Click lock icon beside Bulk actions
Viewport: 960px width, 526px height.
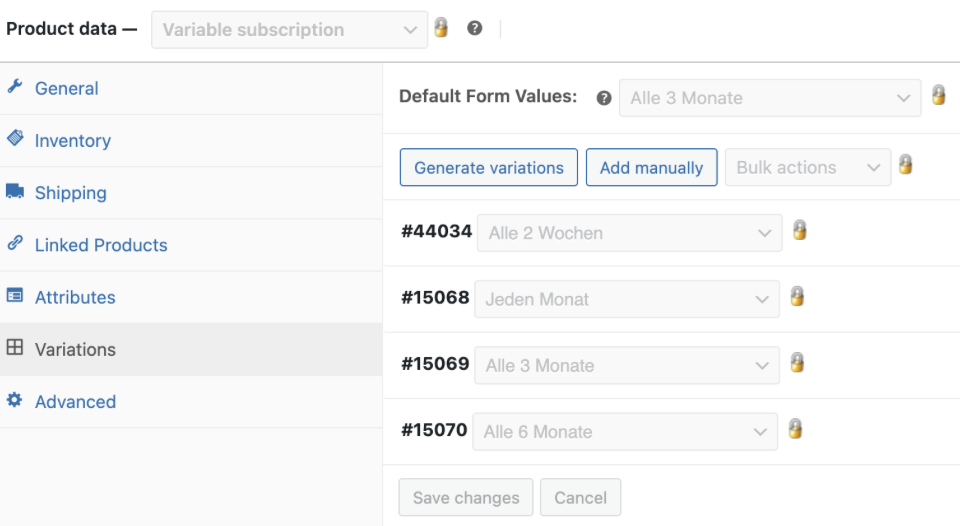click(906, 165)
